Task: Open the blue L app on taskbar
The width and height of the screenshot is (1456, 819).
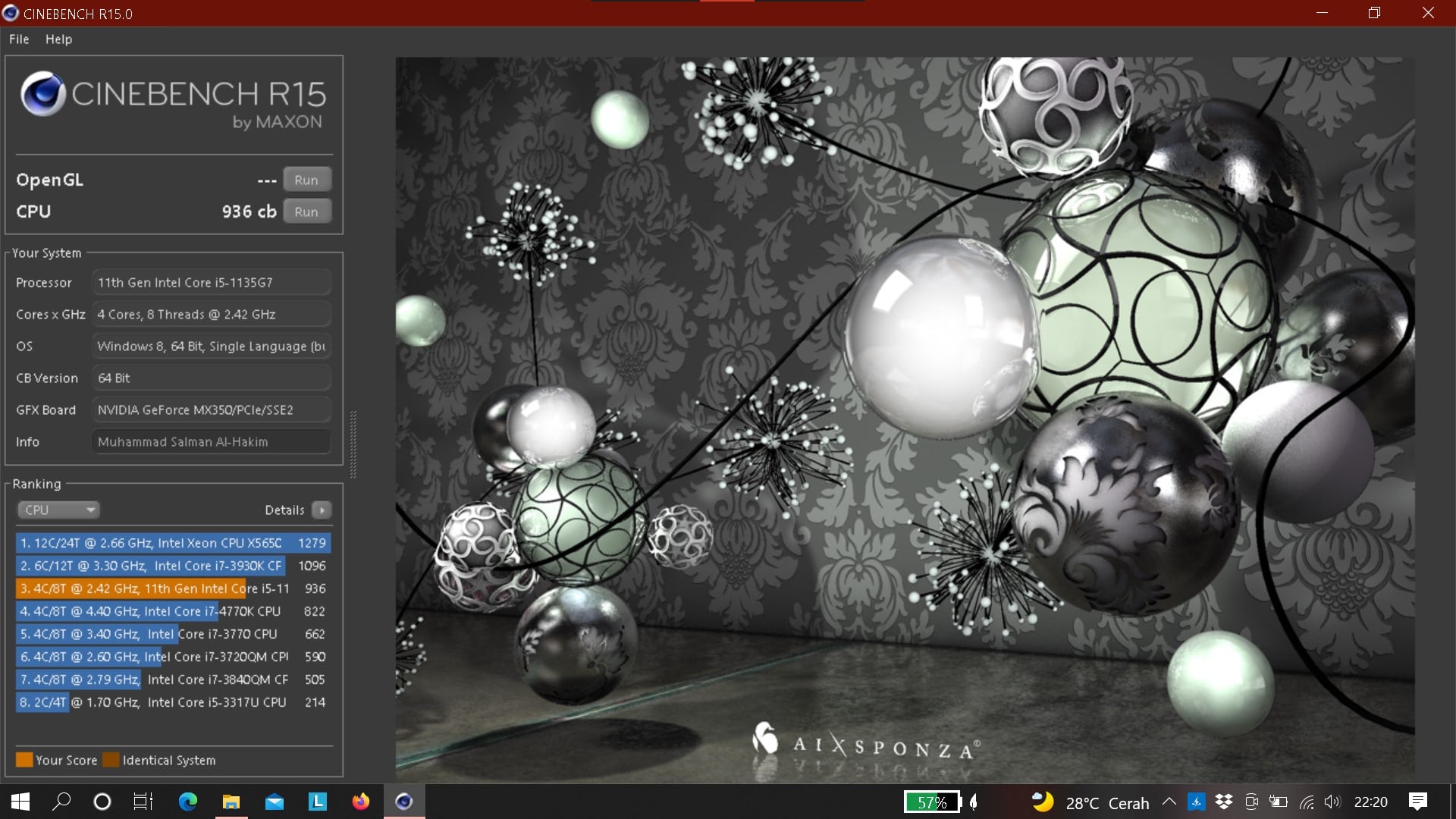Action: click(x=317, y=802)
